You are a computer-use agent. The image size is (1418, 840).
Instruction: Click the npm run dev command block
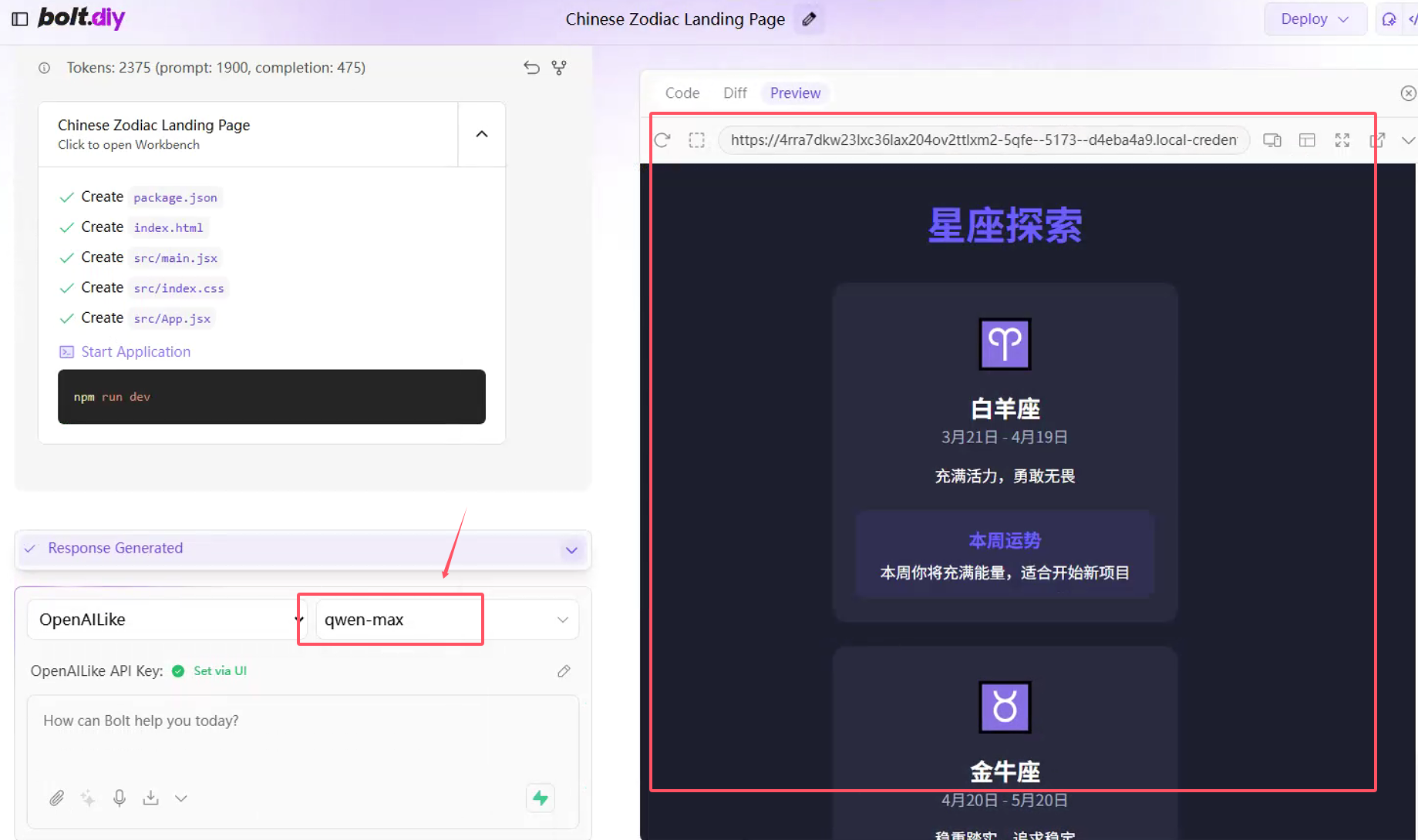(271, 397)
